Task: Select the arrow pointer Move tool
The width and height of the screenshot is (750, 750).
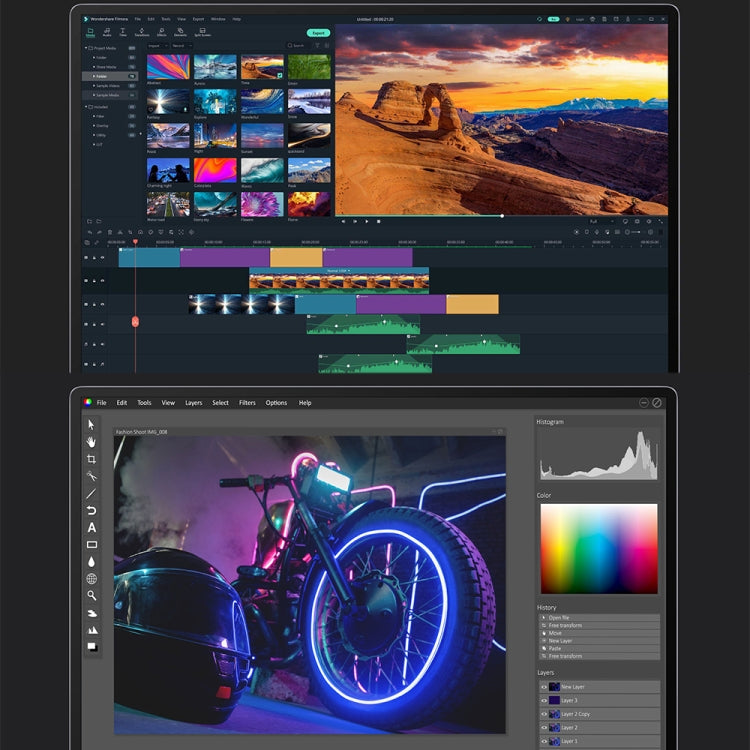Action: [91, 424]
